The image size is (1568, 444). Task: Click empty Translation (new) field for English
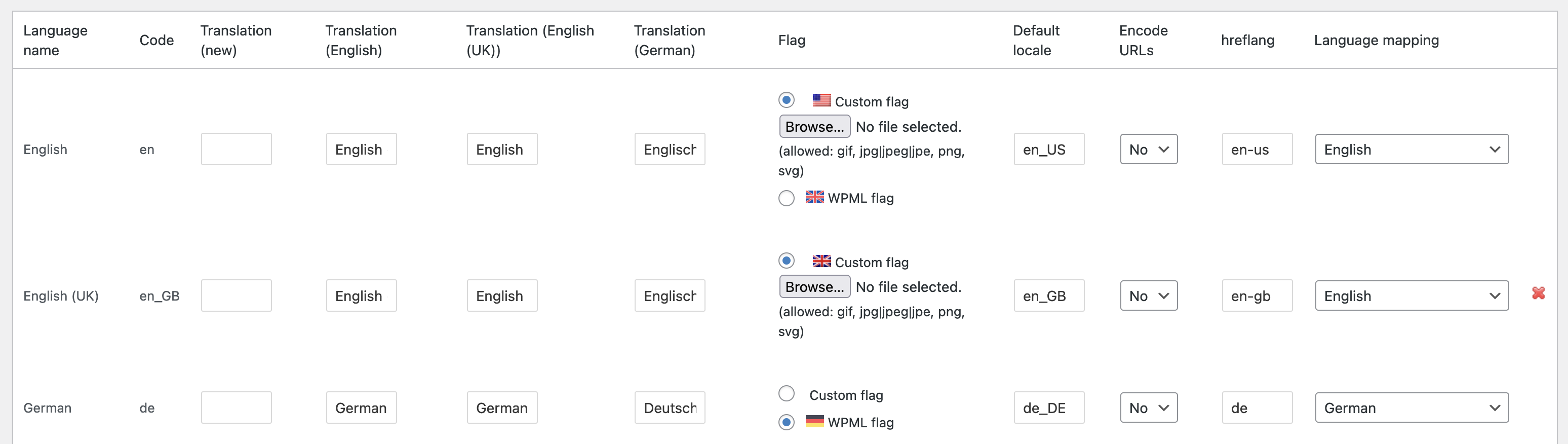[236, 149]
